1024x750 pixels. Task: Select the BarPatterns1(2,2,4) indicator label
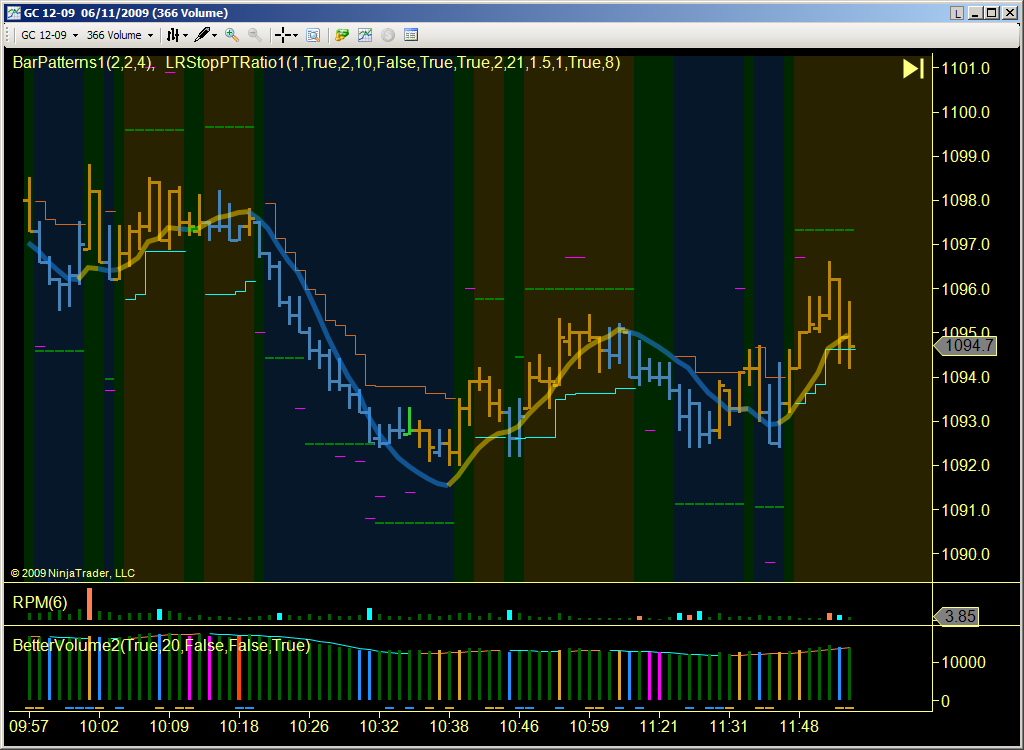[82, 63]
